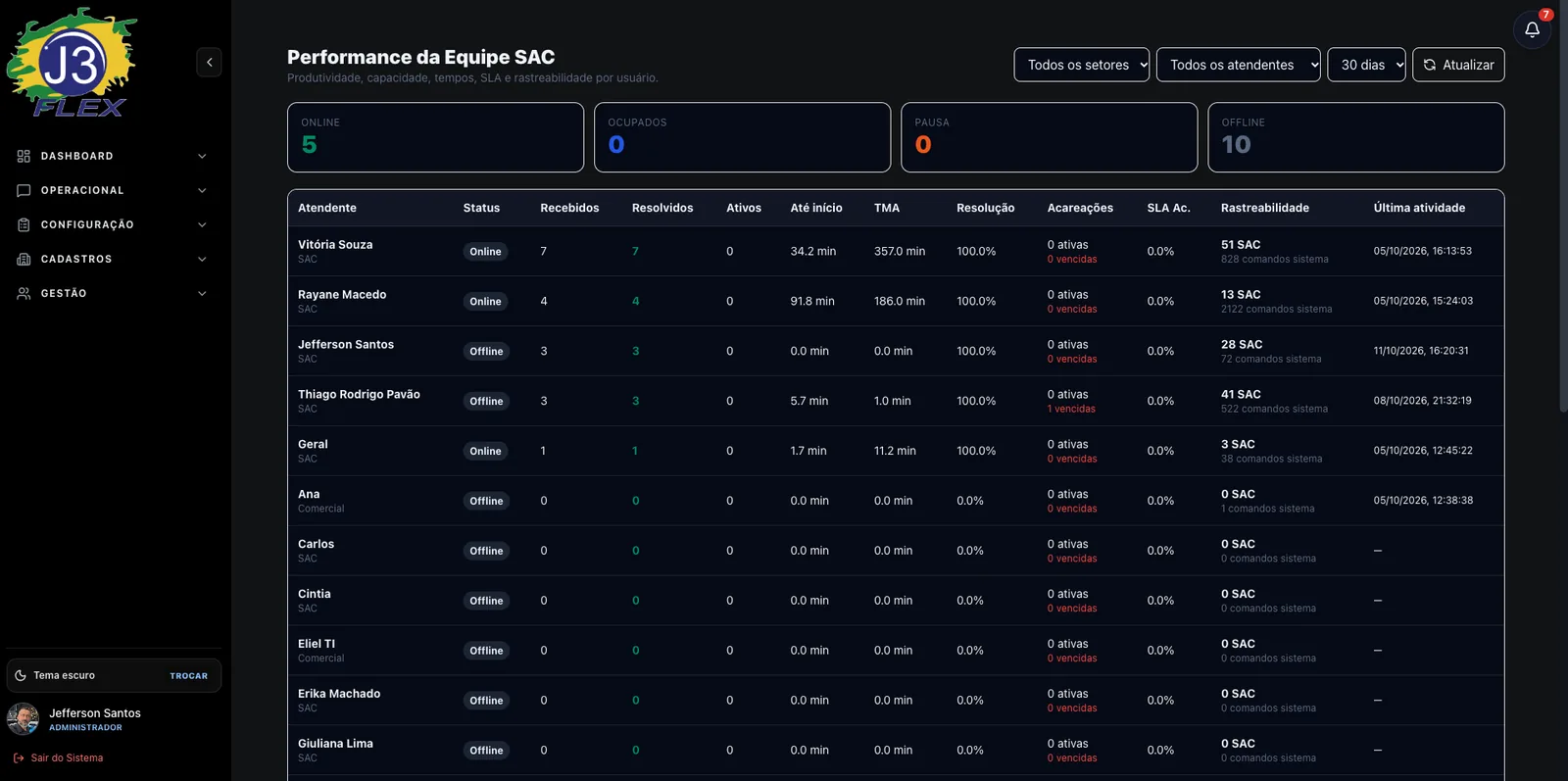Image resolution: width=1568 pixels, height=781 pixels.
Task: Click the Recebidos column header
Action: [569, 208]
